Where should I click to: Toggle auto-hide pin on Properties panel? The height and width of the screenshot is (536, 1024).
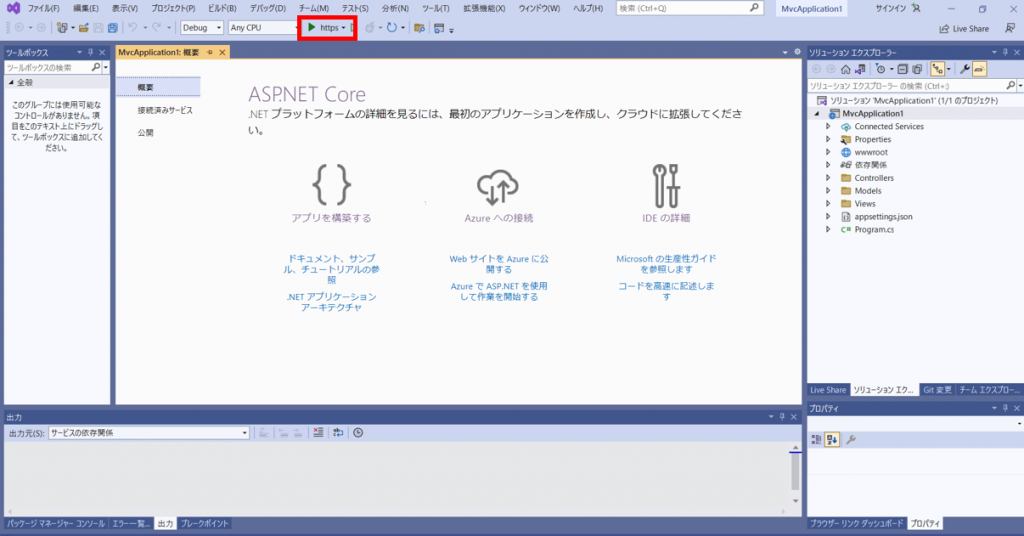pos(1005,408)
